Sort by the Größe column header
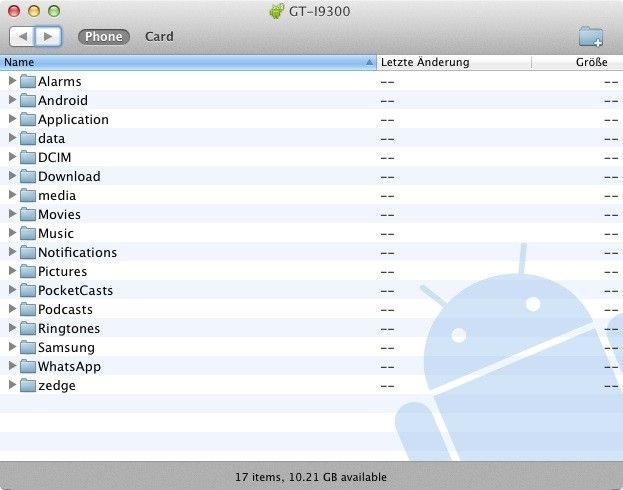 (577, 62)
